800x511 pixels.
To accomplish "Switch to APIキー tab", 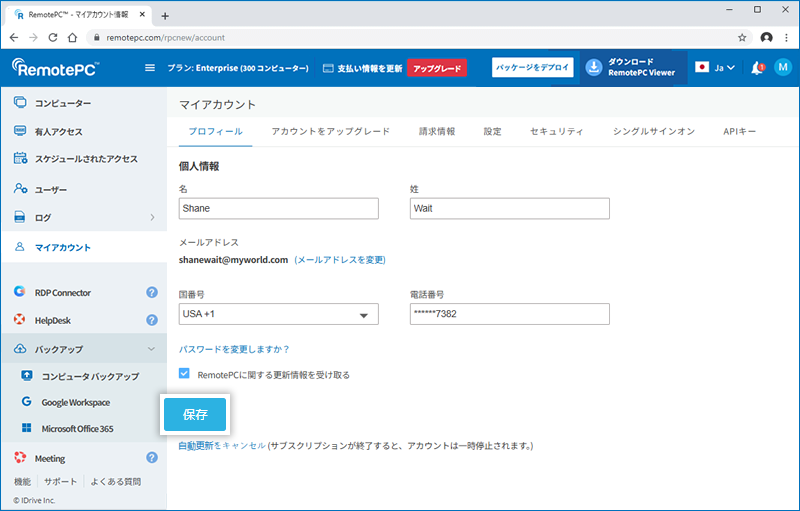I will pos(739,132).
